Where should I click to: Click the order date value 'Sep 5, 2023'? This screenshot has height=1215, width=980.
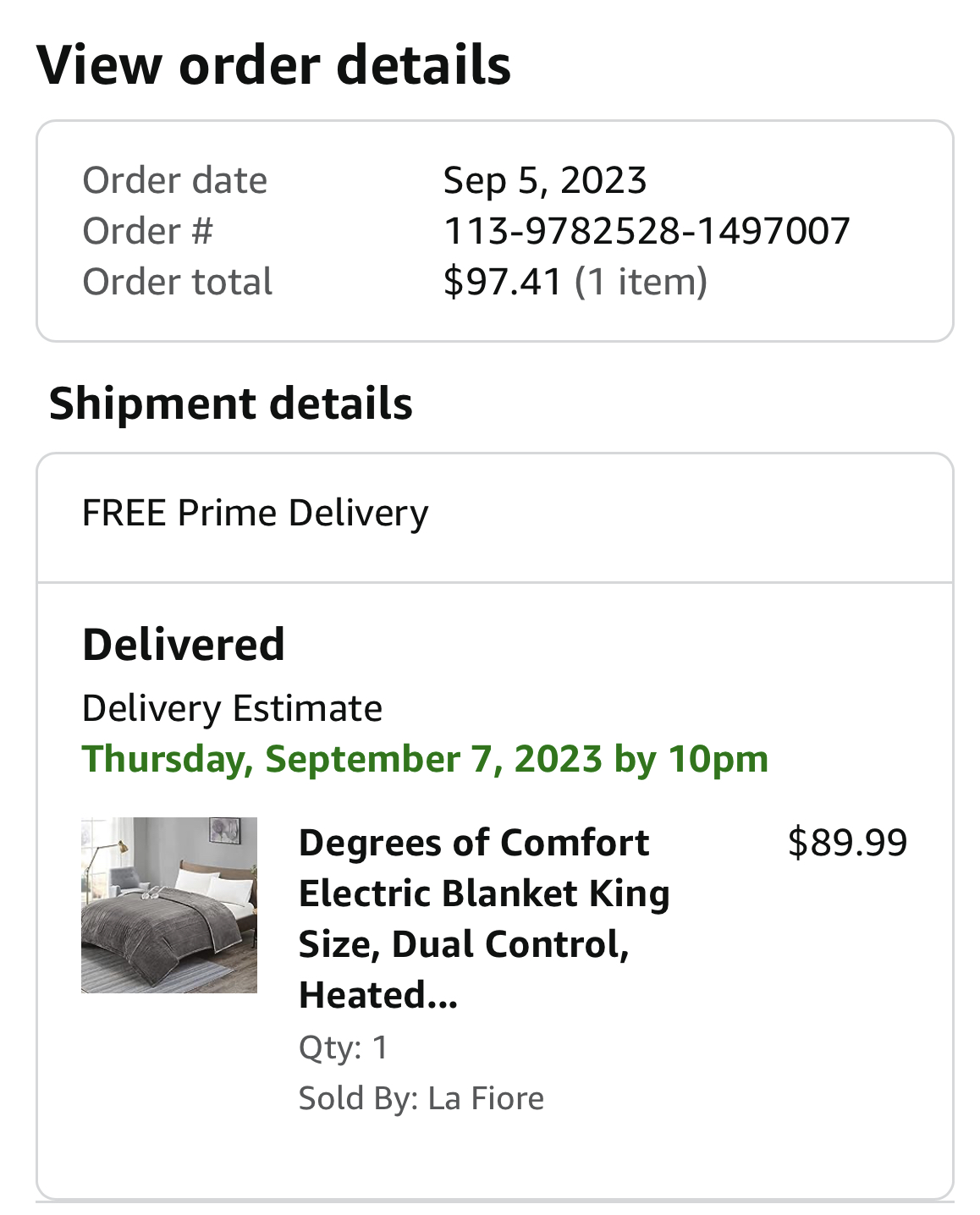coord(545,180)
